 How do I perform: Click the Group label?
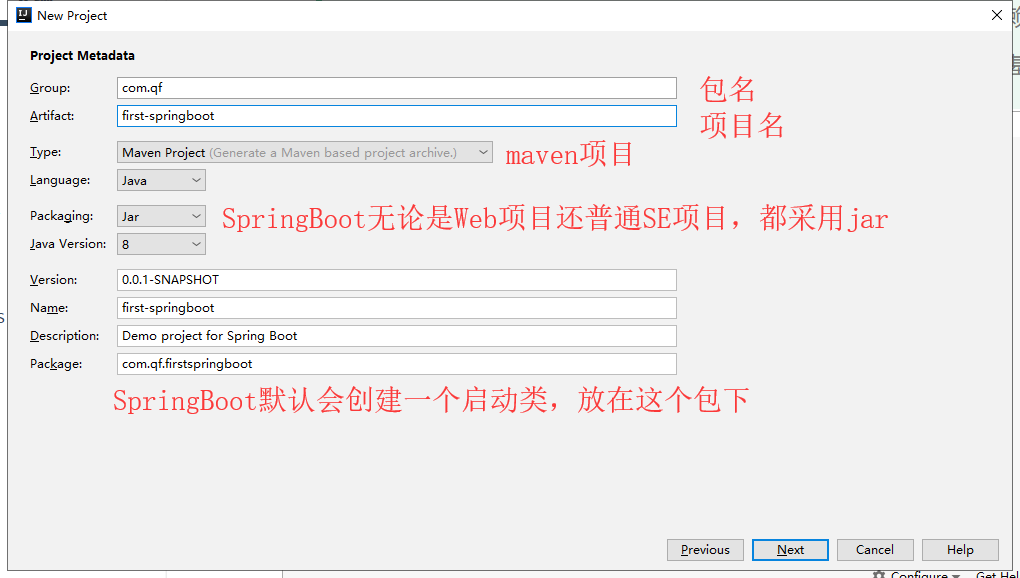tap(50, 88)
